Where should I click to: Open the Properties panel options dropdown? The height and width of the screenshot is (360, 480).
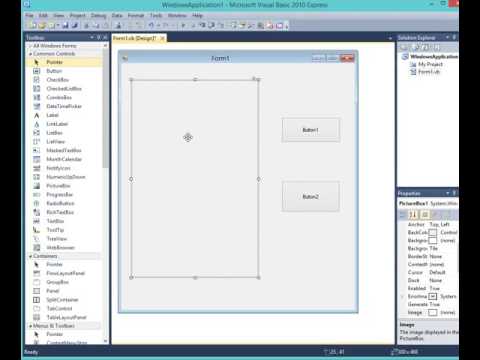click(448, 193)
